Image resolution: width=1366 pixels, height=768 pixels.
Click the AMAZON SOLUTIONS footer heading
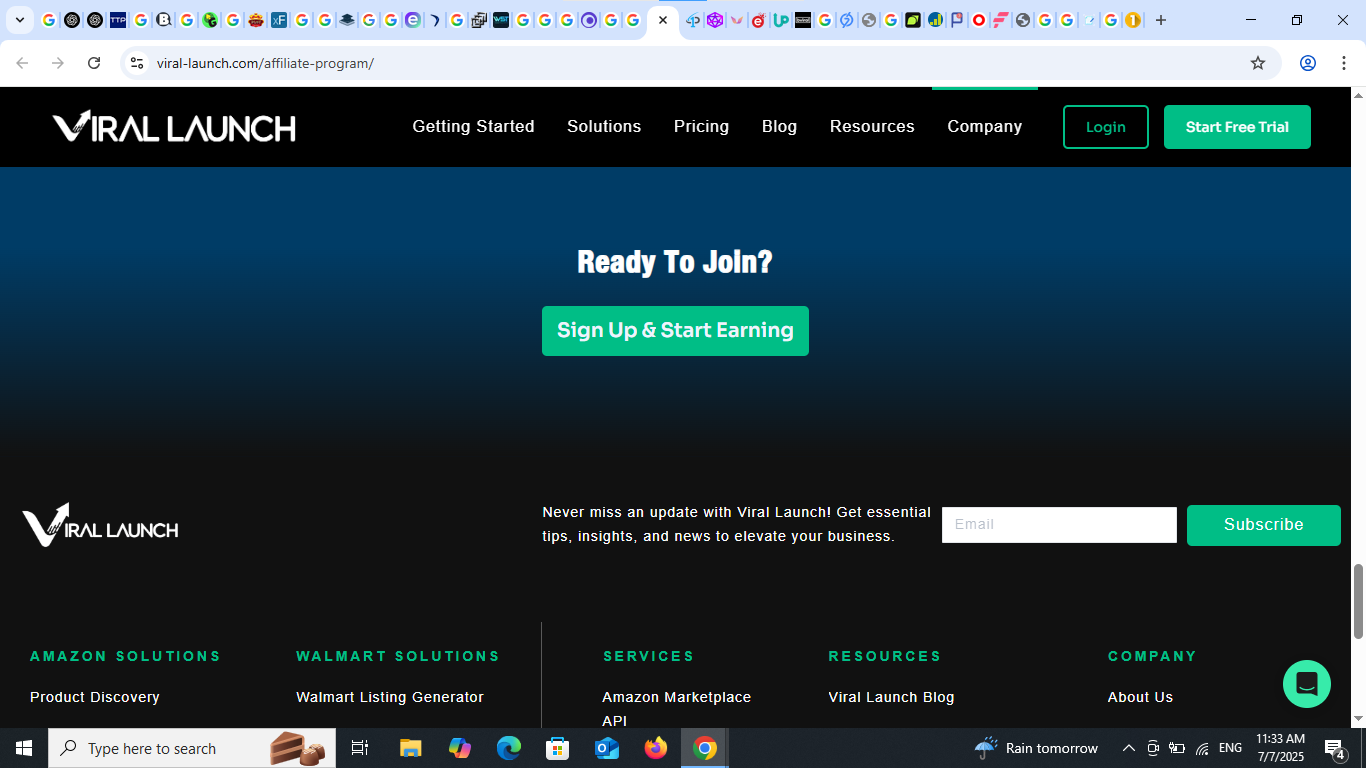point(125,656)
